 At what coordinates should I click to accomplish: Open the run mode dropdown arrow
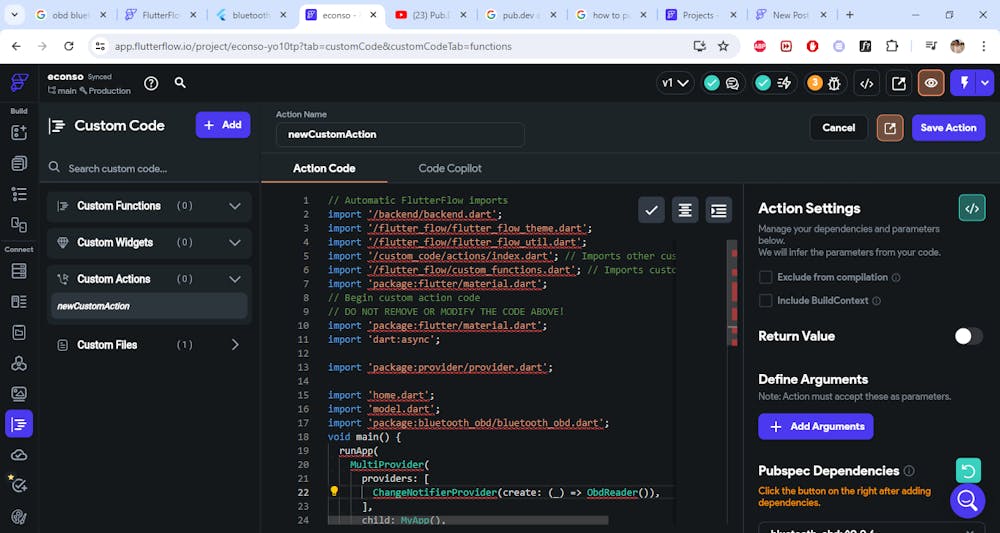986,83
